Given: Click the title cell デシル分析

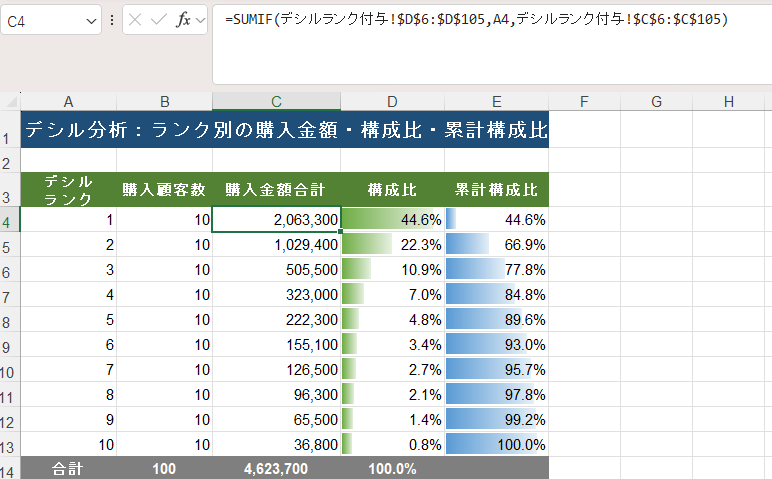Looking at the screenshot, I should tap(285, 129).
